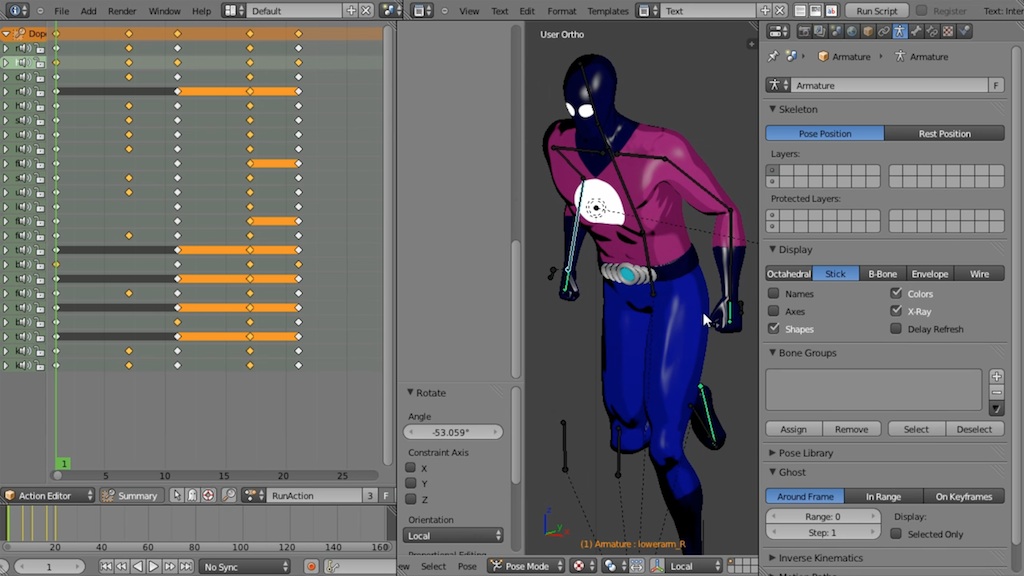Toggle the auto-keyframe record button
This screenshot has height=576, width=1024.
click(x=312, y=566)
